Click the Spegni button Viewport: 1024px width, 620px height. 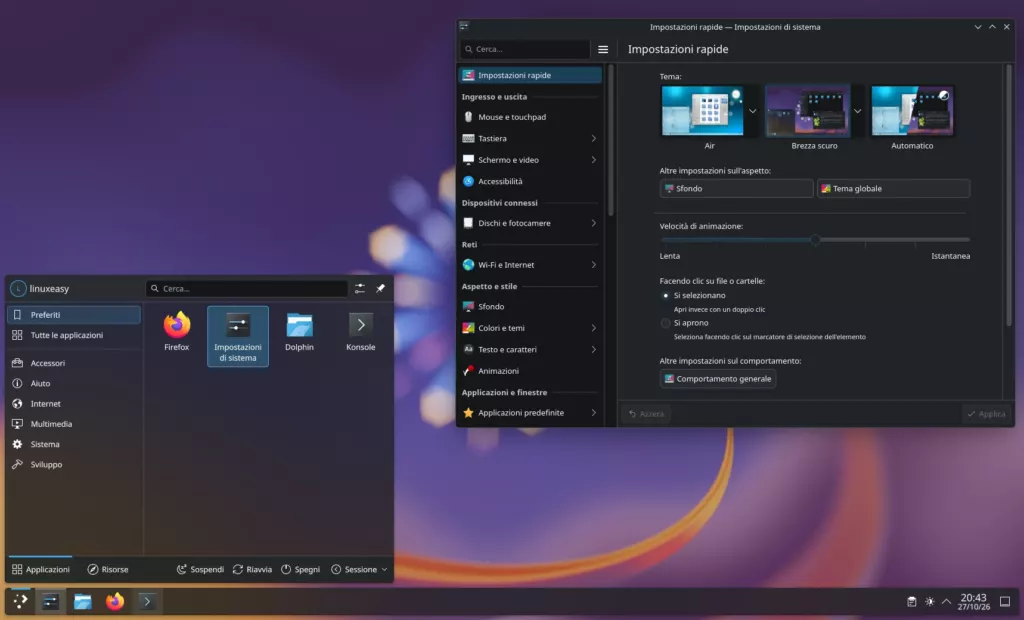click(x=300, y=569)
